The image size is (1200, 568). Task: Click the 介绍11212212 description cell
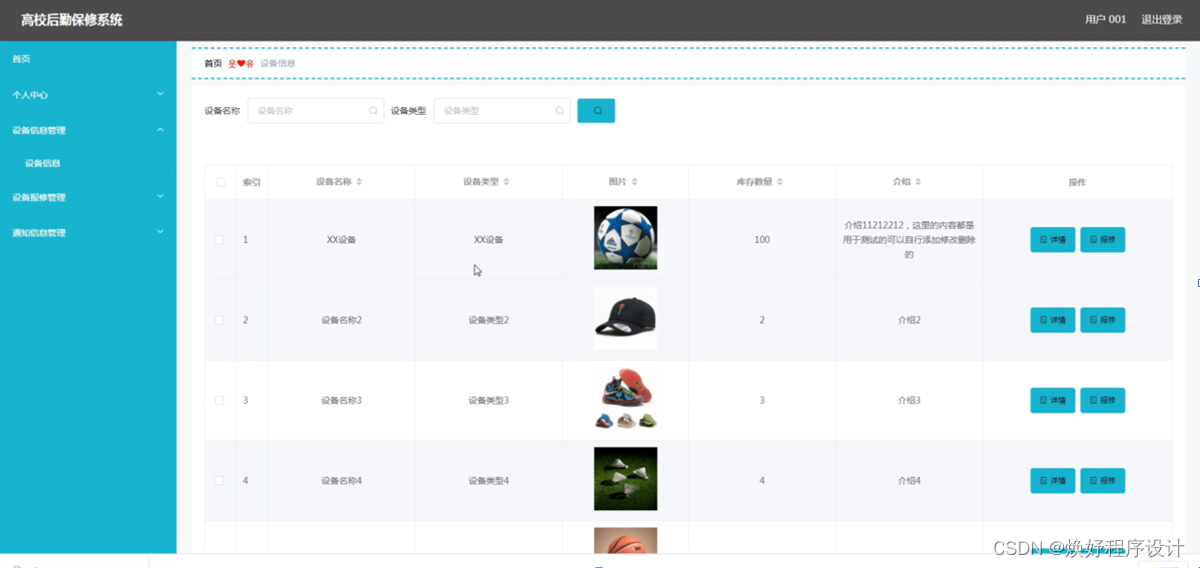click(909, 240)
